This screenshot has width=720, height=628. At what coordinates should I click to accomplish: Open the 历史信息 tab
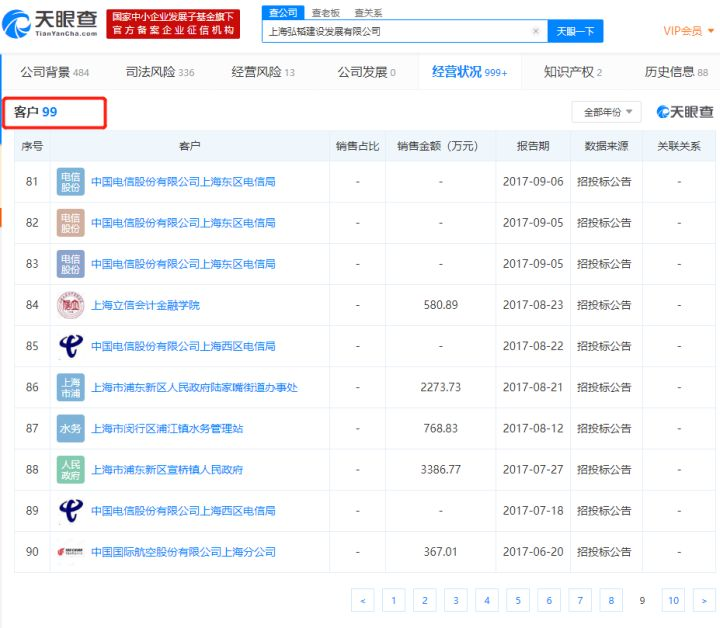tap(676, 72)
